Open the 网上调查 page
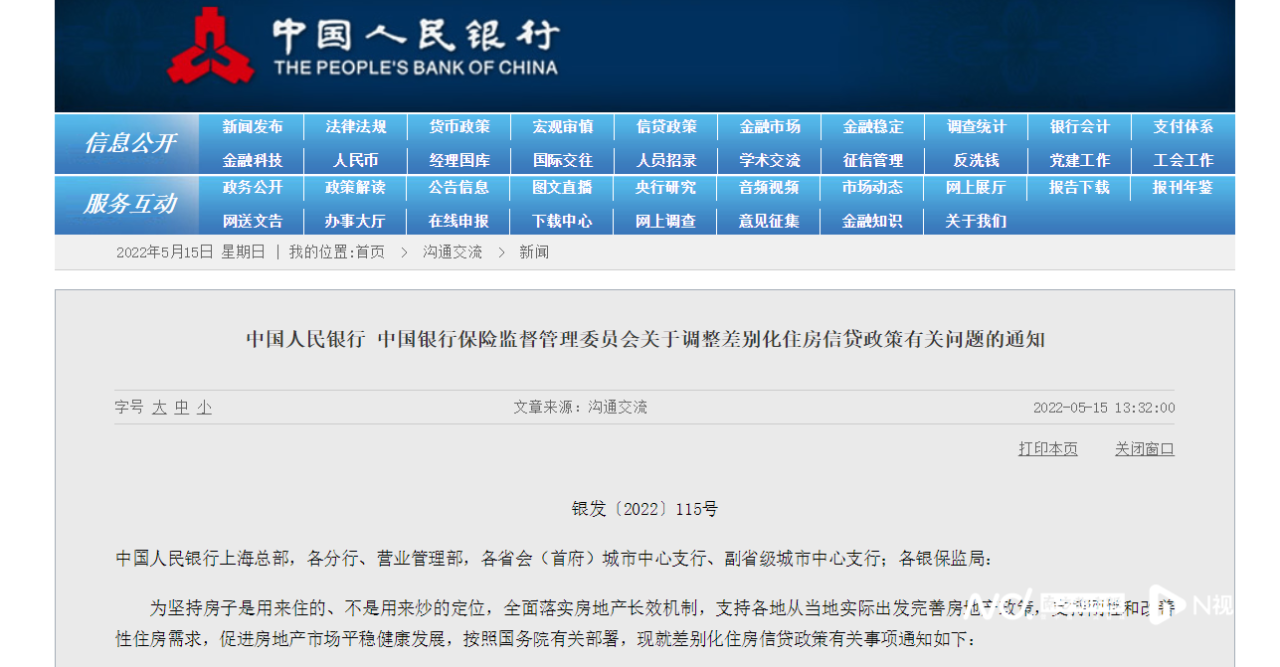Image resolution: width=1280 pixels, height=667 pixels. (666, 221)
